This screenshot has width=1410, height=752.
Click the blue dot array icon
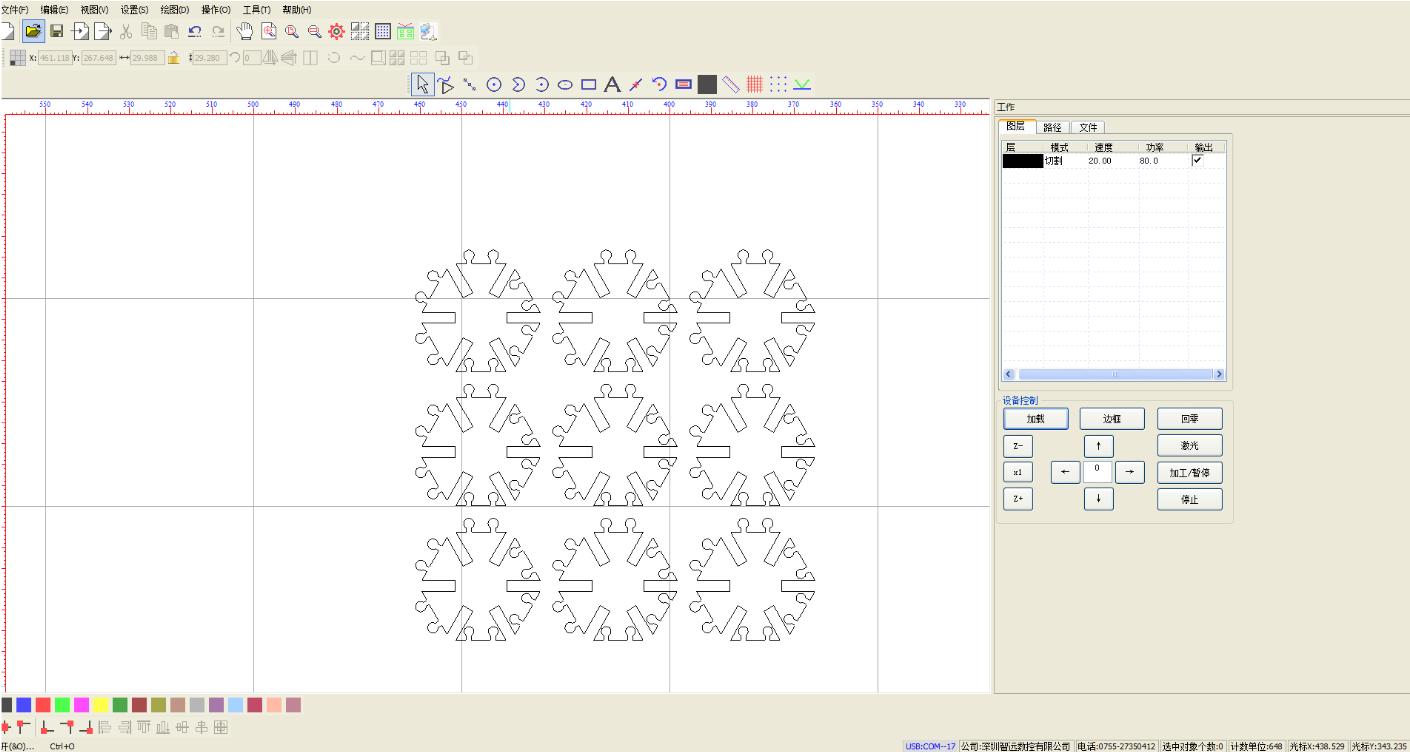pyautogui.click(x=778, y=85)
